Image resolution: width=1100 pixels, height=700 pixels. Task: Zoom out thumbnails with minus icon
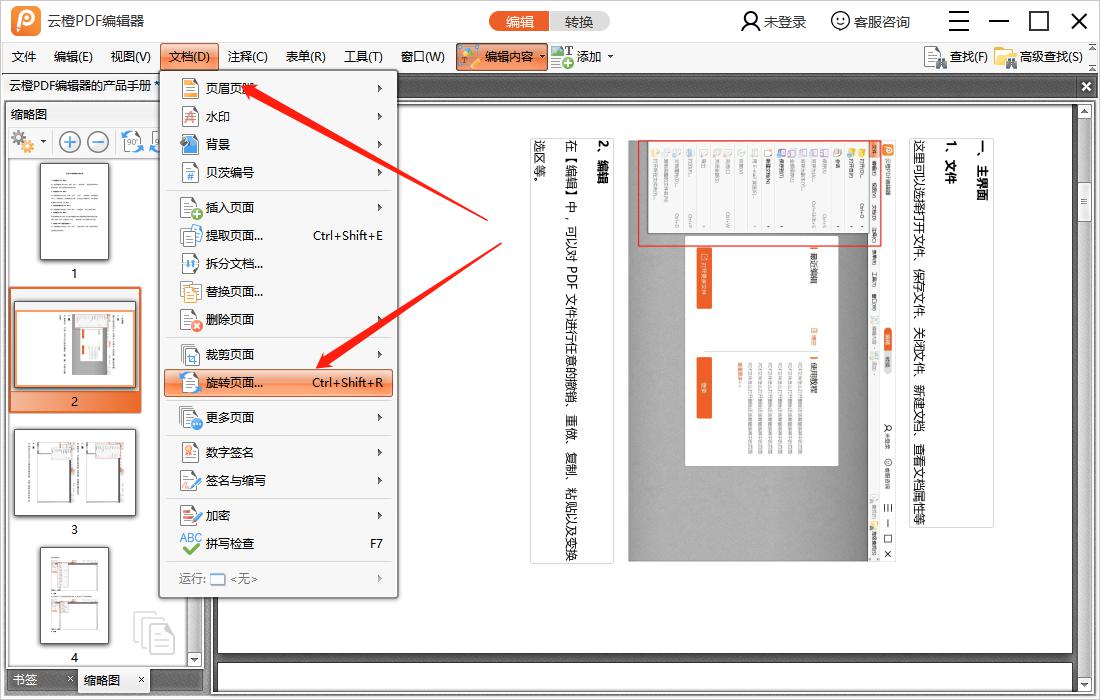coord(98,142)
